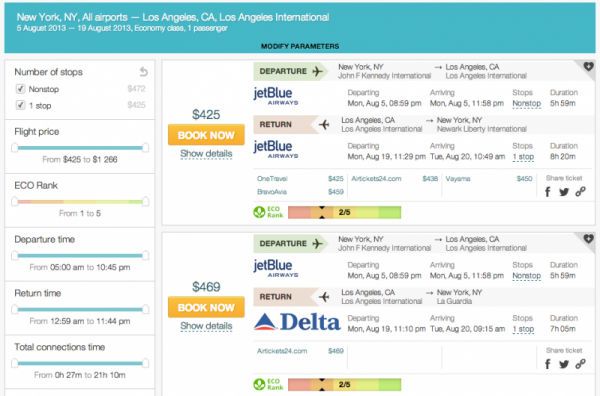The height and width of the screenshot is (396, 600).
Task: Copy link icon for the $425 ticket
Action: click(x=580, y=192)
